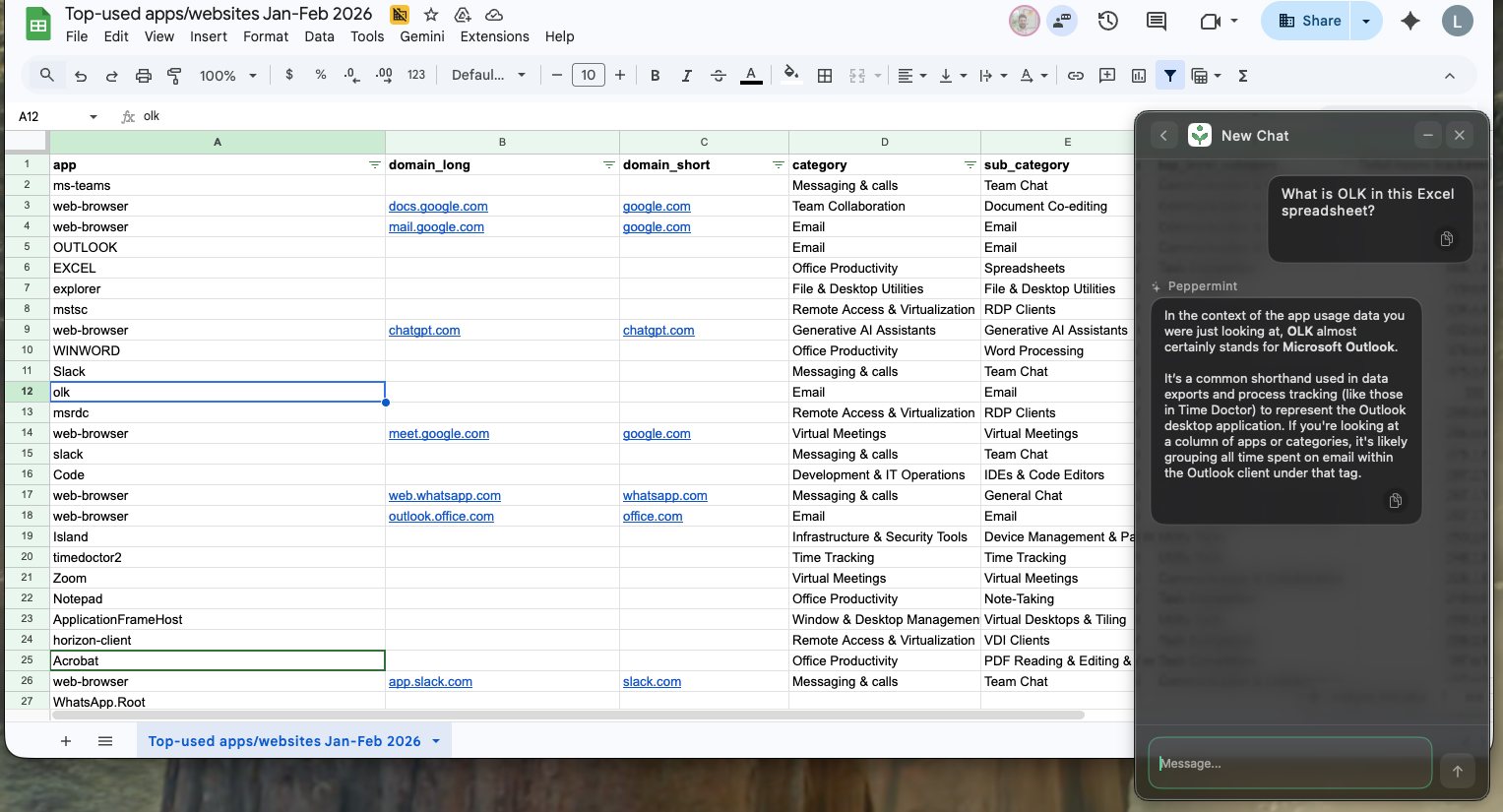Insert a comment using the toolbar icon
This screenshot has width=1503, height=812.
pos(1106,75)
